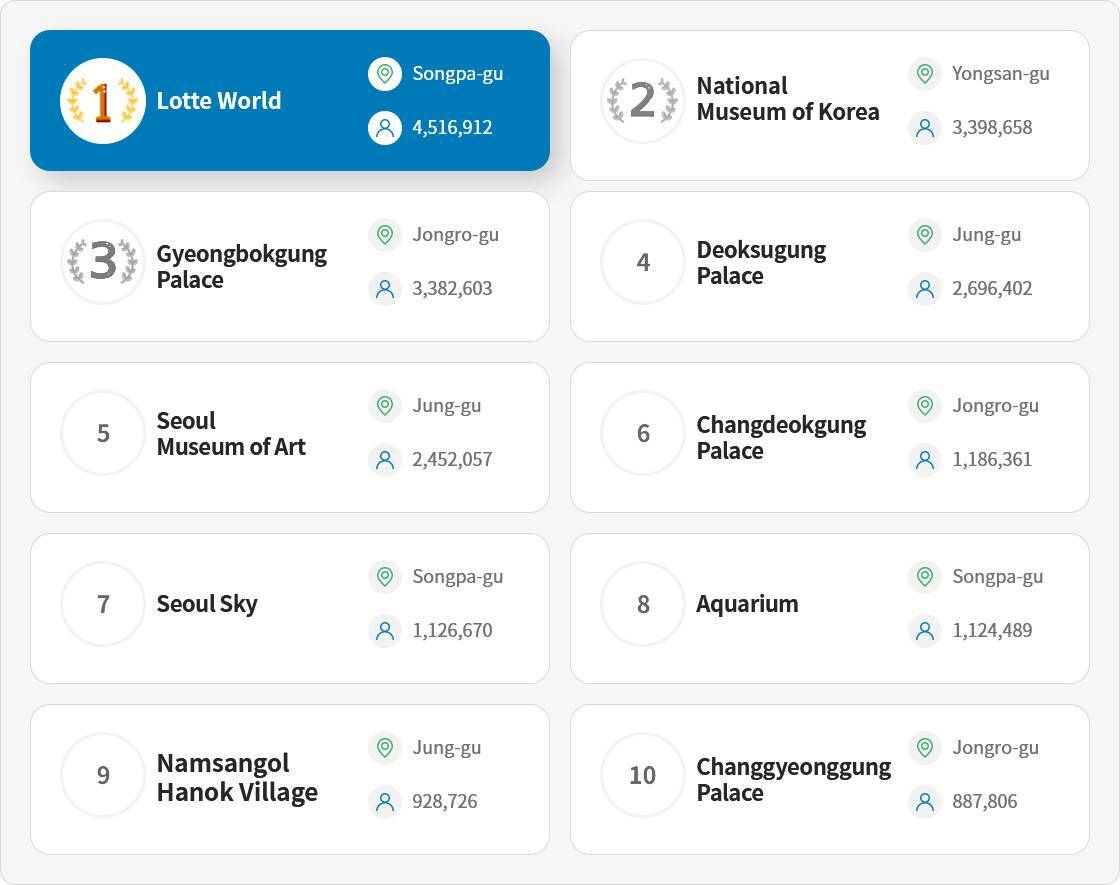Click the visitor icon beside 3,382,603
The height and width of the screenshot is (885, 1120).
(384, 289)
